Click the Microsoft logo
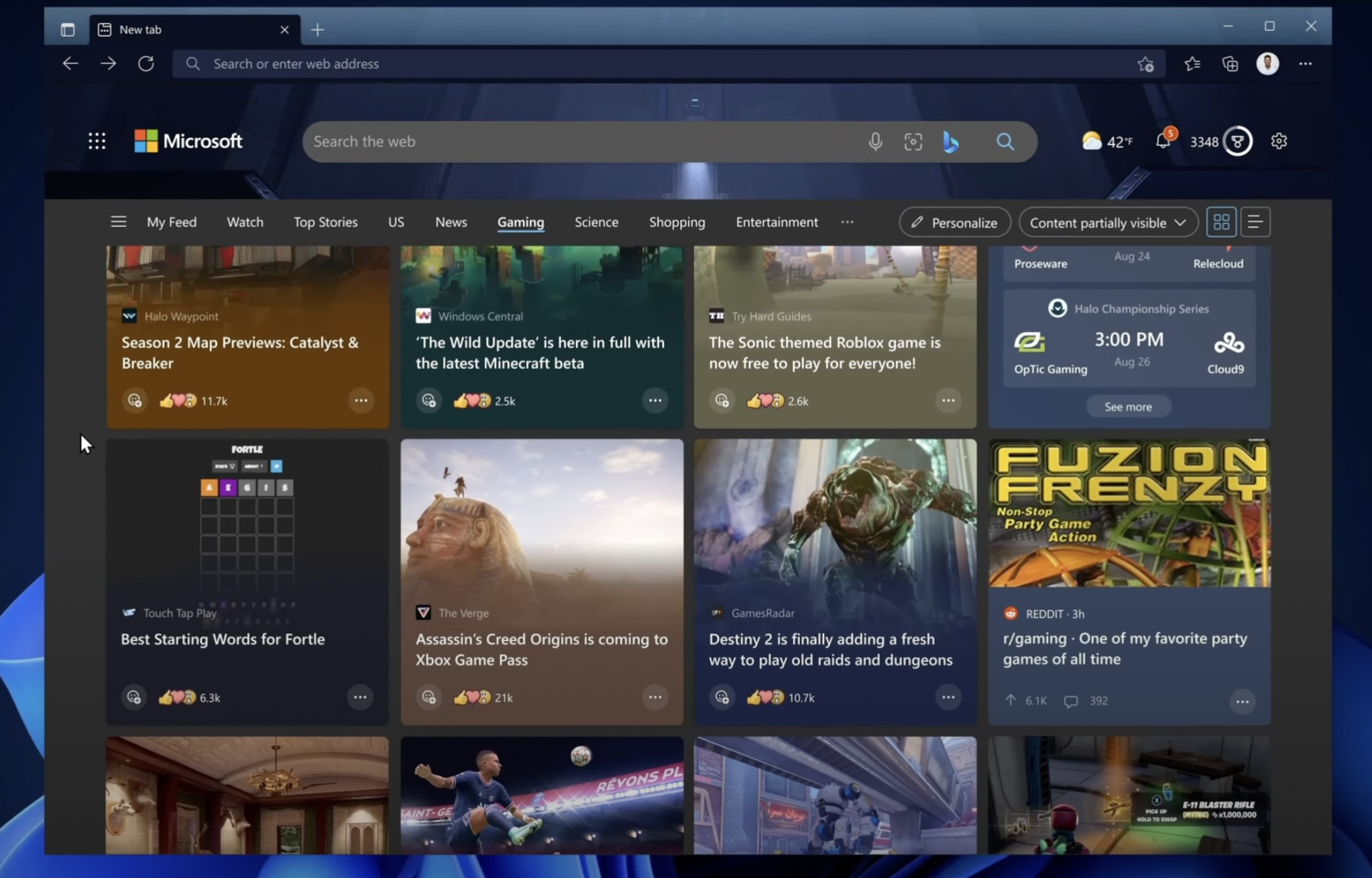1372x878 pixels. [x=189, y=141]
